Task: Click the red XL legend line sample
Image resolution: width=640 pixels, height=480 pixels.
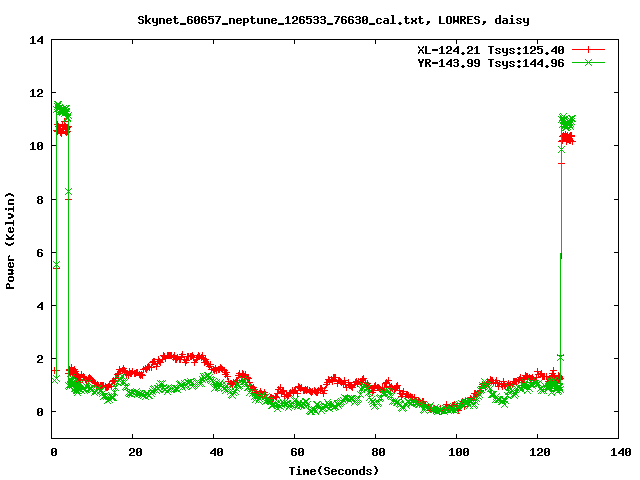Action: click(x=588, y=50)
